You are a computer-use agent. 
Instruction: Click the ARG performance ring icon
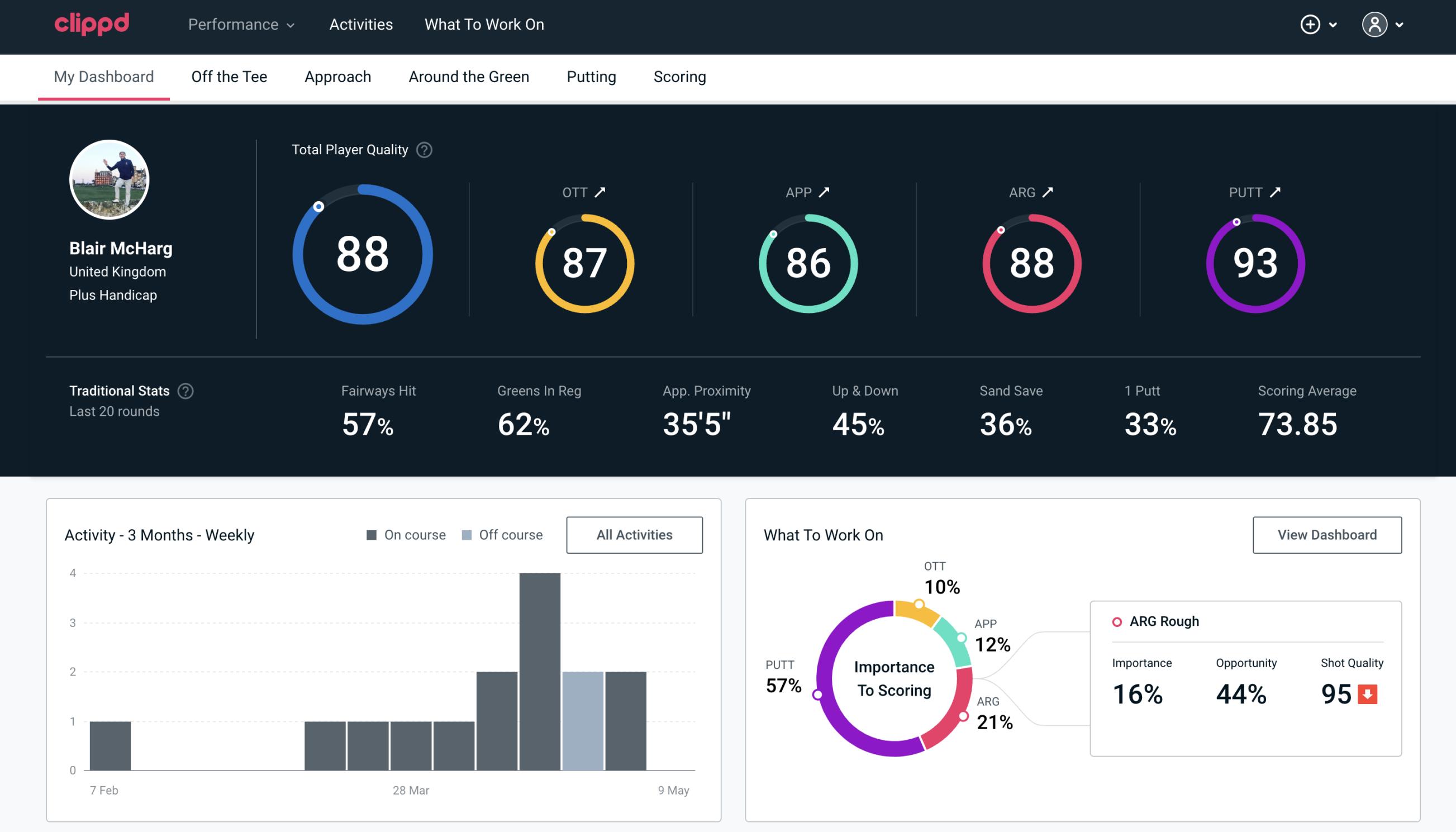pyautogui.click(x=1030, y=262)
